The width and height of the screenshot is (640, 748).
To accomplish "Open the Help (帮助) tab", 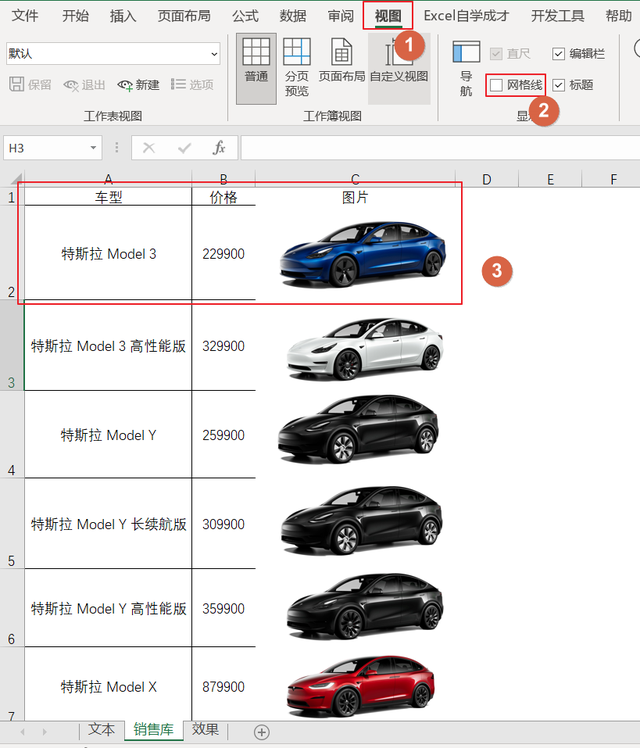I will coord(619,16).
